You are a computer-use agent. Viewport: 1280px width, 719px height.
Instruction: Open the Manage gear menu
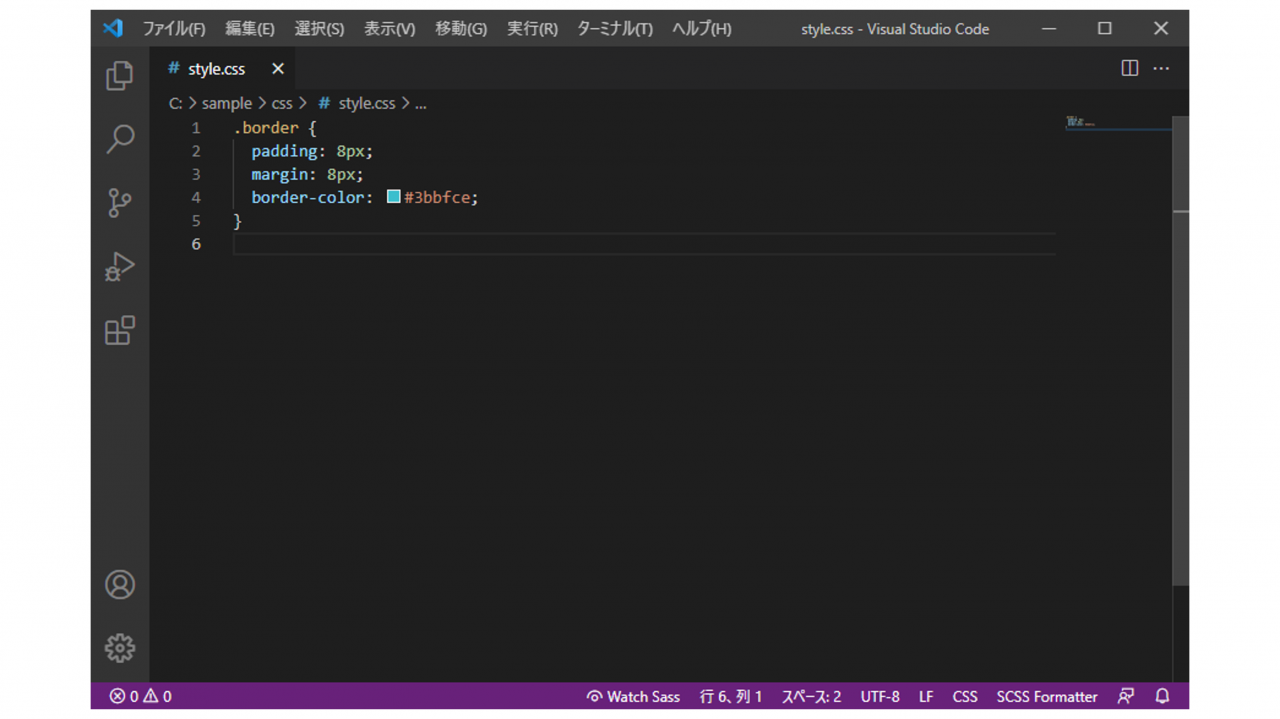[x=120, y=648]
